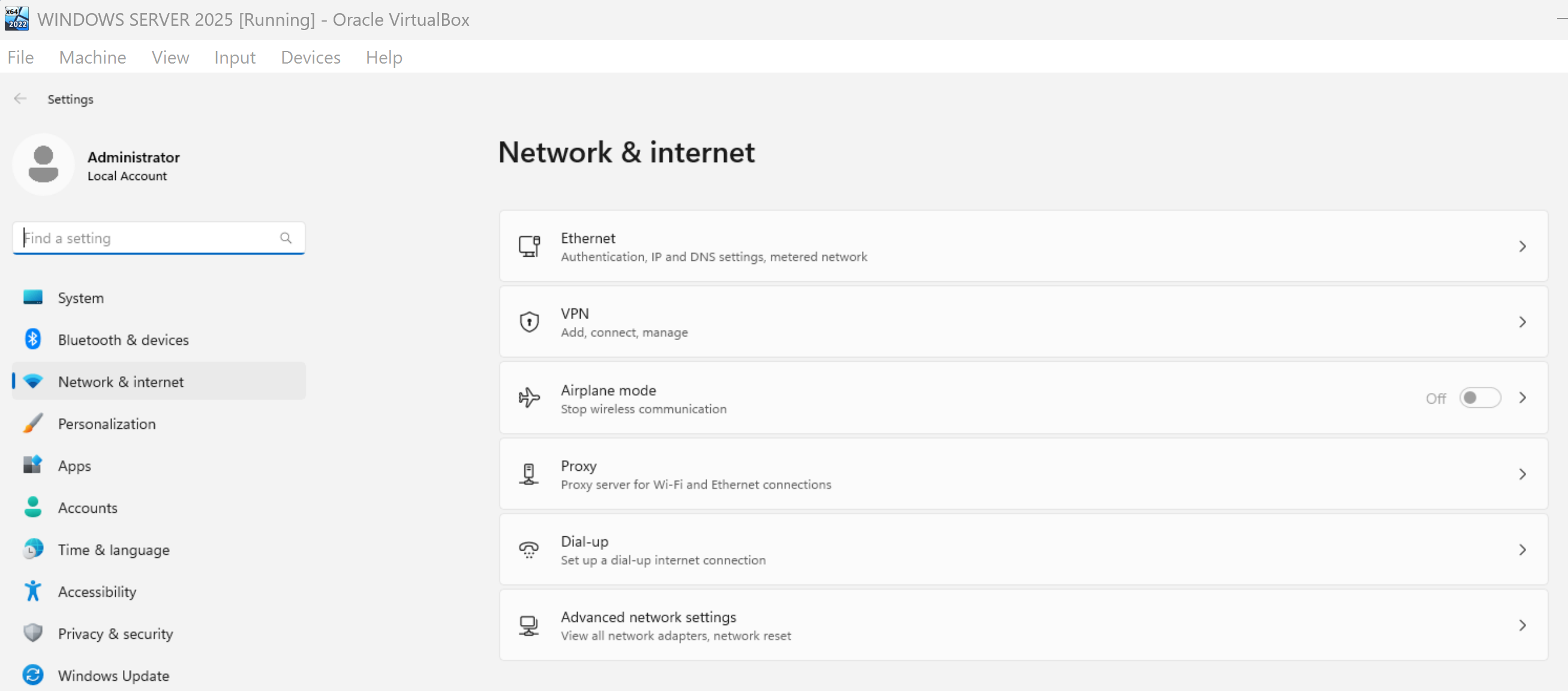Go to Privacy & security settings
Viewport: 1568px width, 691px height.
115,633
